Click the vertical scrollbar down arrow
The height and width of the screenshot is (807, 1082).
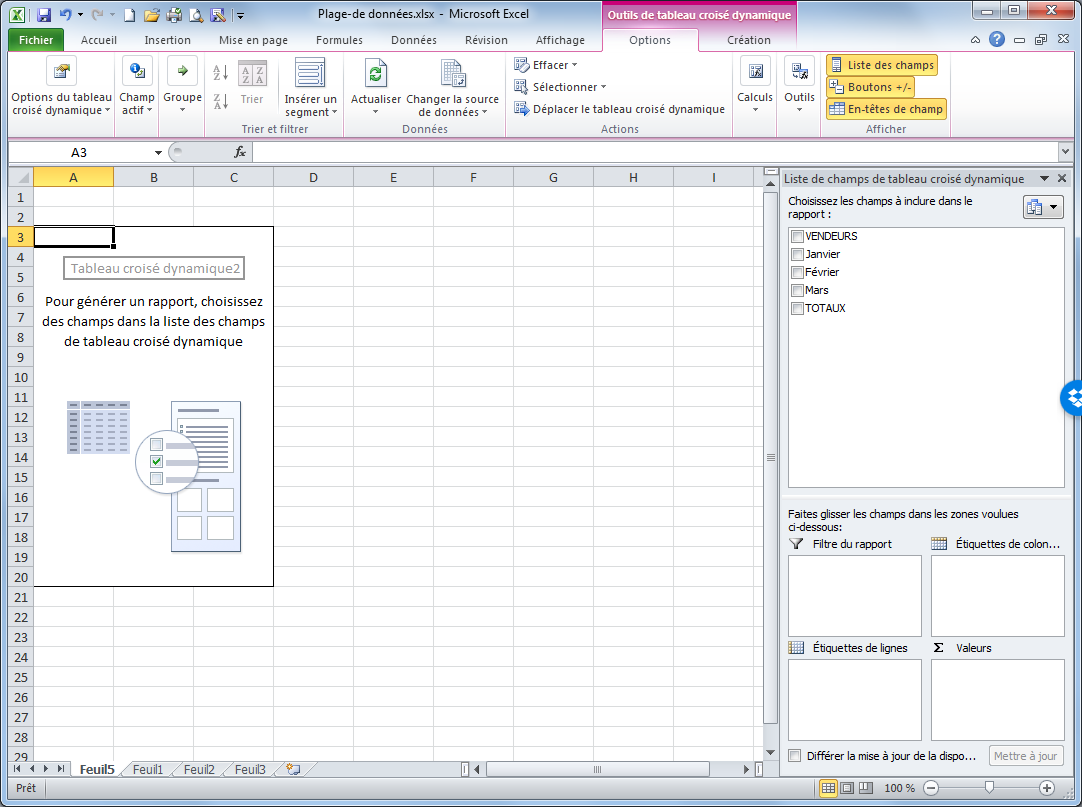(x=771, y=752)
